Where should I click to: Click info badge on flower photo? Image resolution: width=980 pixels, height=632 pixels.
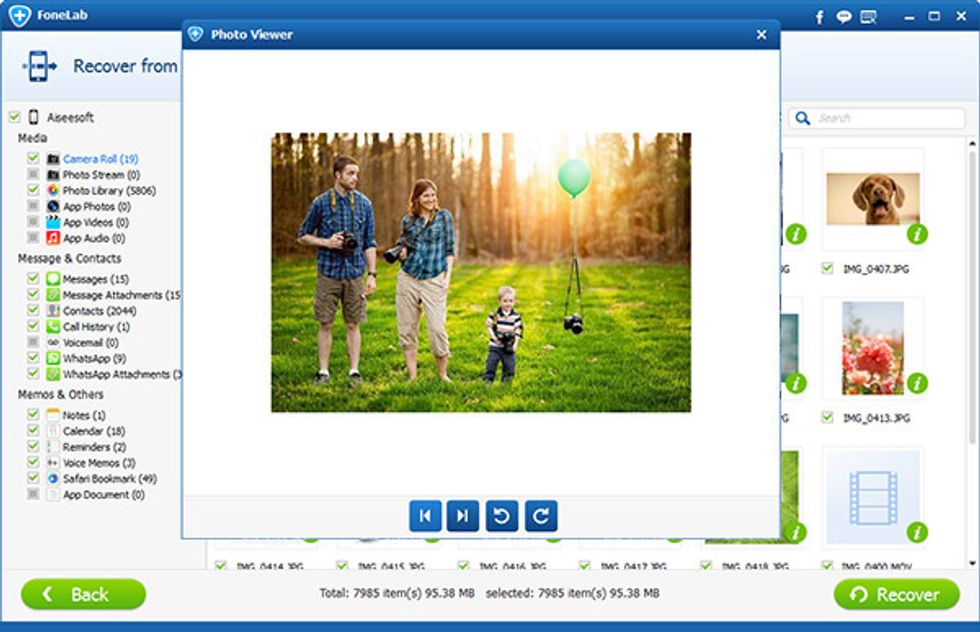coord(917,383)
